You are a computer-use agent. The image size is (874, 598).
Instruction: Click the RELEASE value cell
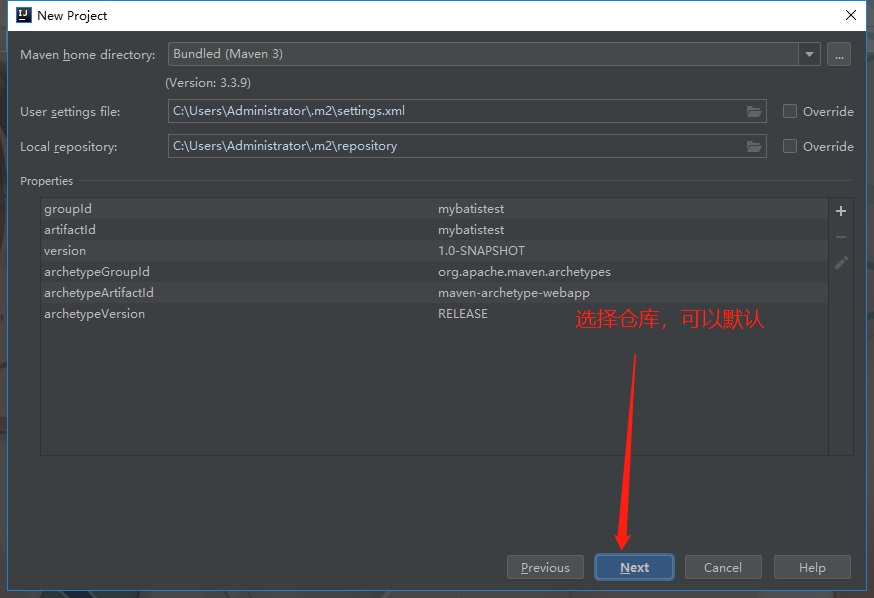point(463,314)
